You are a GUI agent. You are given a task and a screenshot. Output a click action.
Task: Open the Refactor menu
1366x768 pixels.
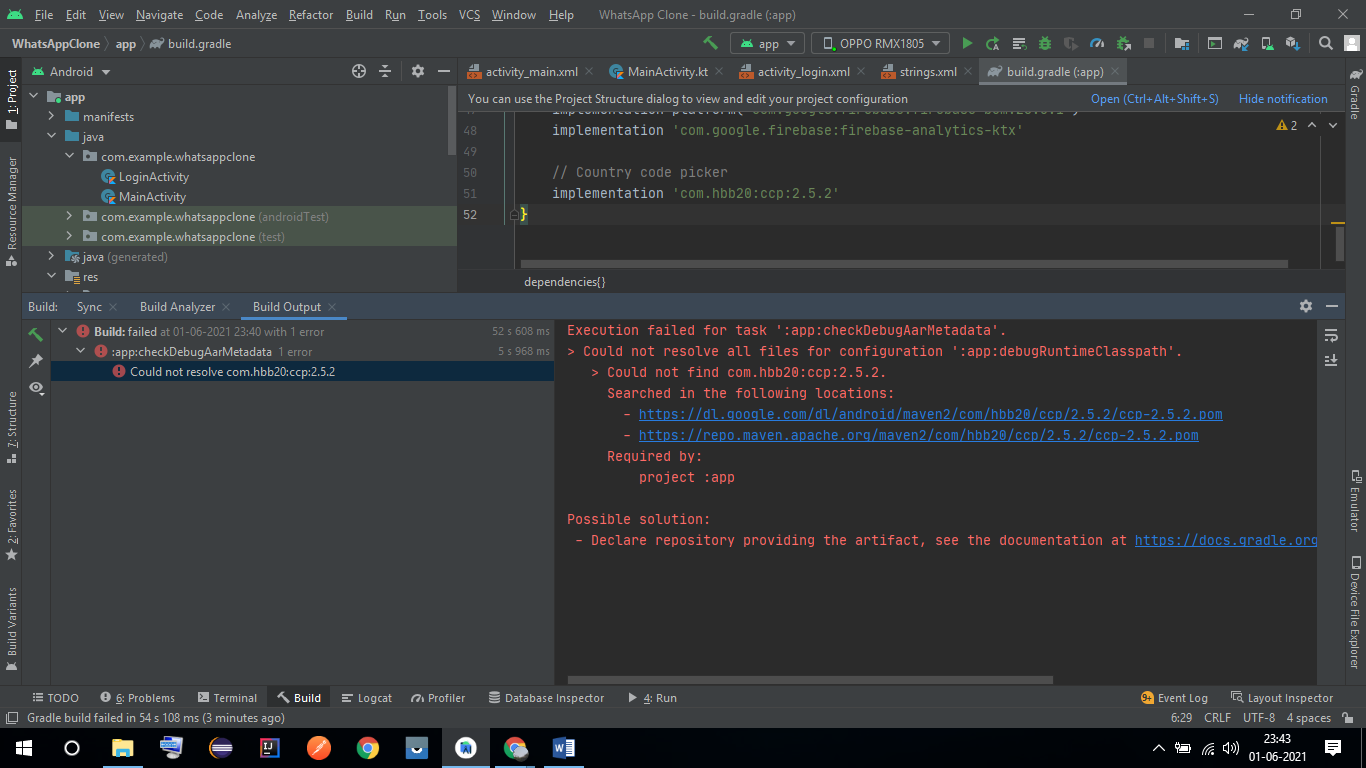pos(311,15)
